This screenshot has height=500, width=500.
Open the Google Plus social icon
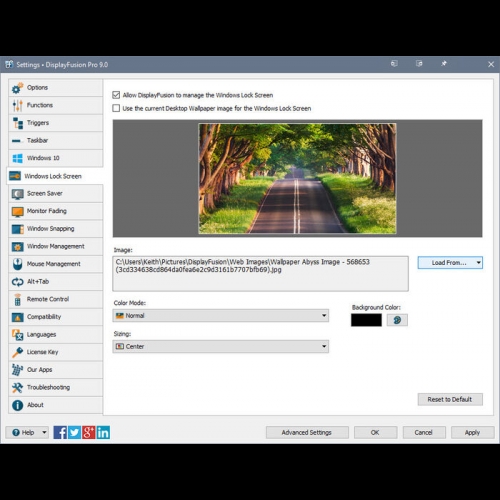(89, 433)
